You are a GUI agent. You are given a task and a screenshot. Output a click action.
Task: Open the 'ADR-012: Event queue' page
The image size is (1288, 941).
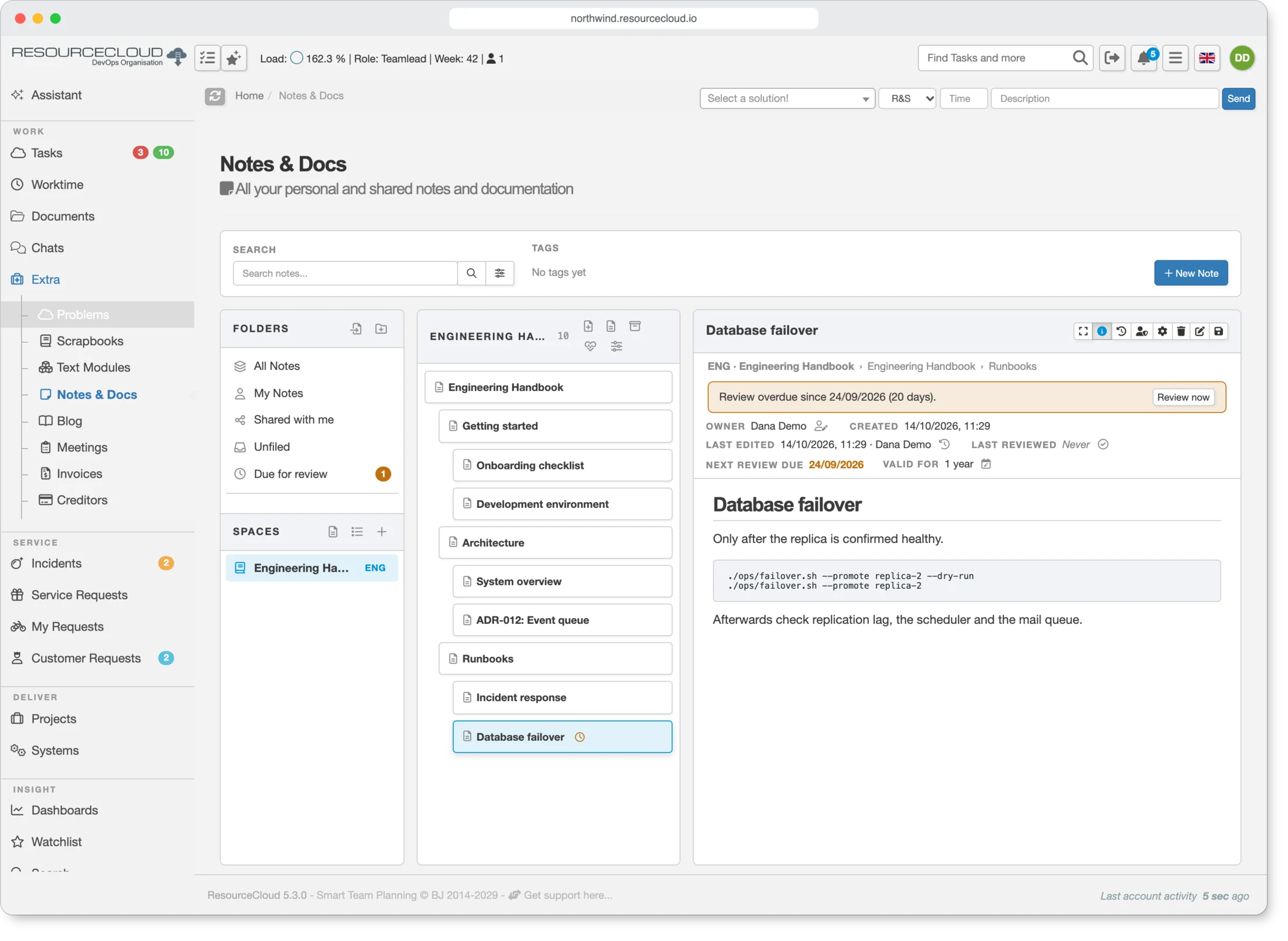(x=562, y=620)
